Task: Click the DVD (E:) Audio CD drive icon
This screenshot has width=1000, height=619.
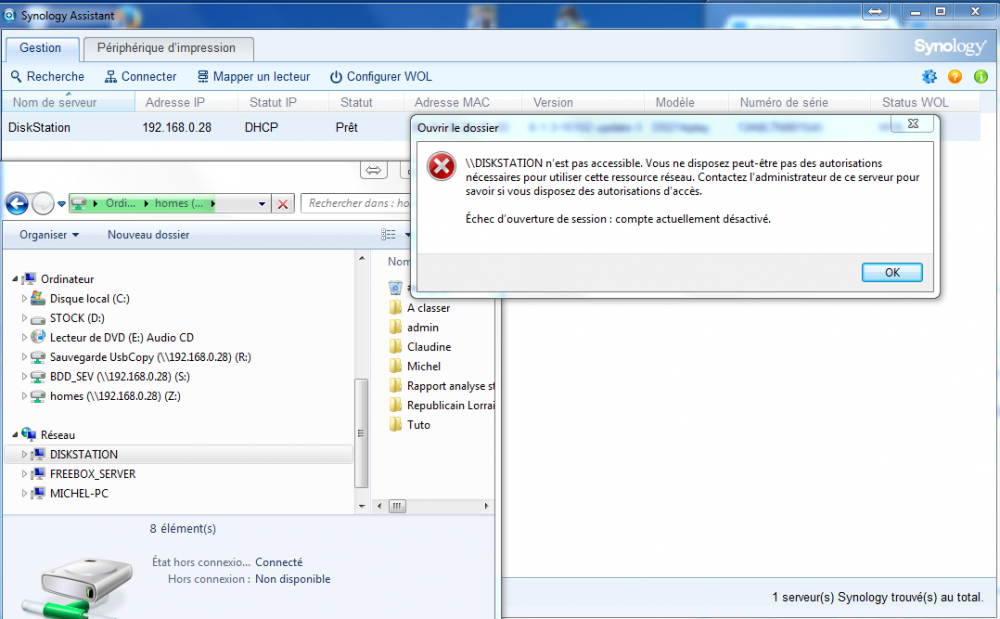Action: (x=38, y=337)
